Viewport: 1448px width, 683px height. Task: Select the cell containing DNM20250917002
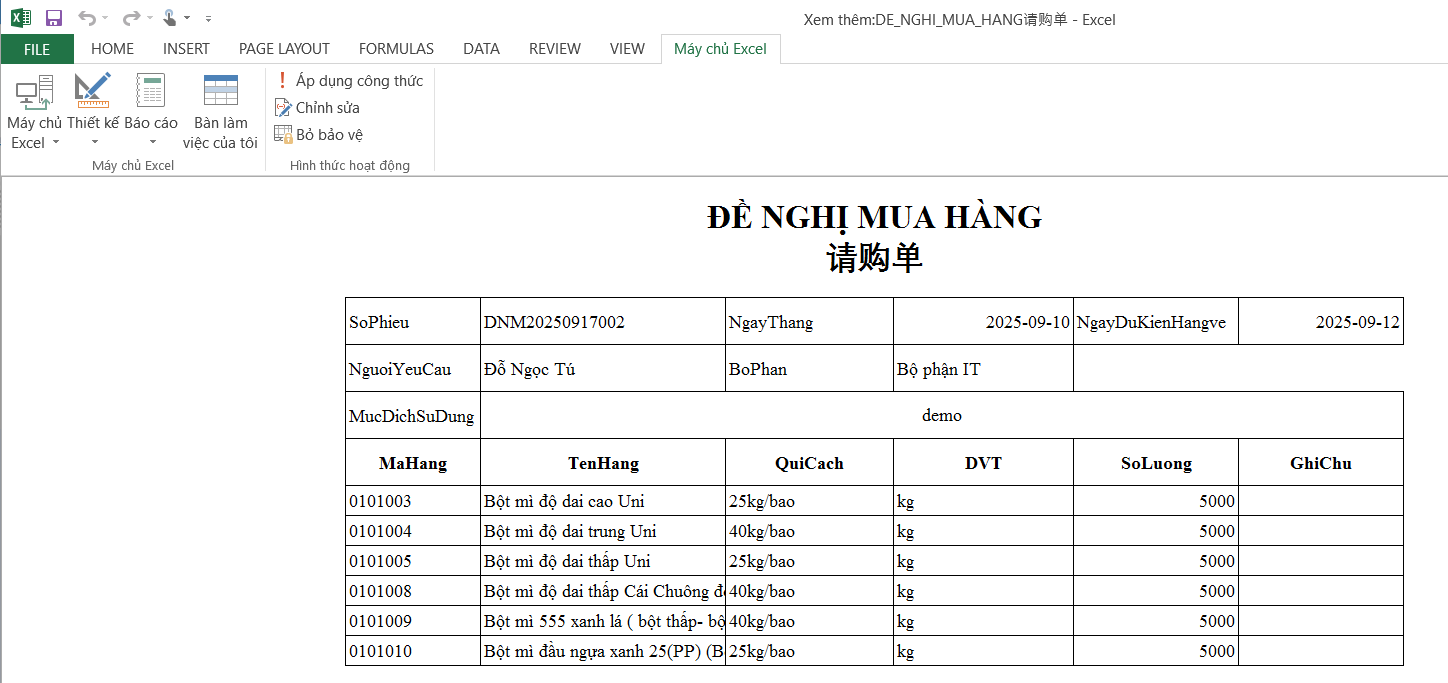point(602,322)
